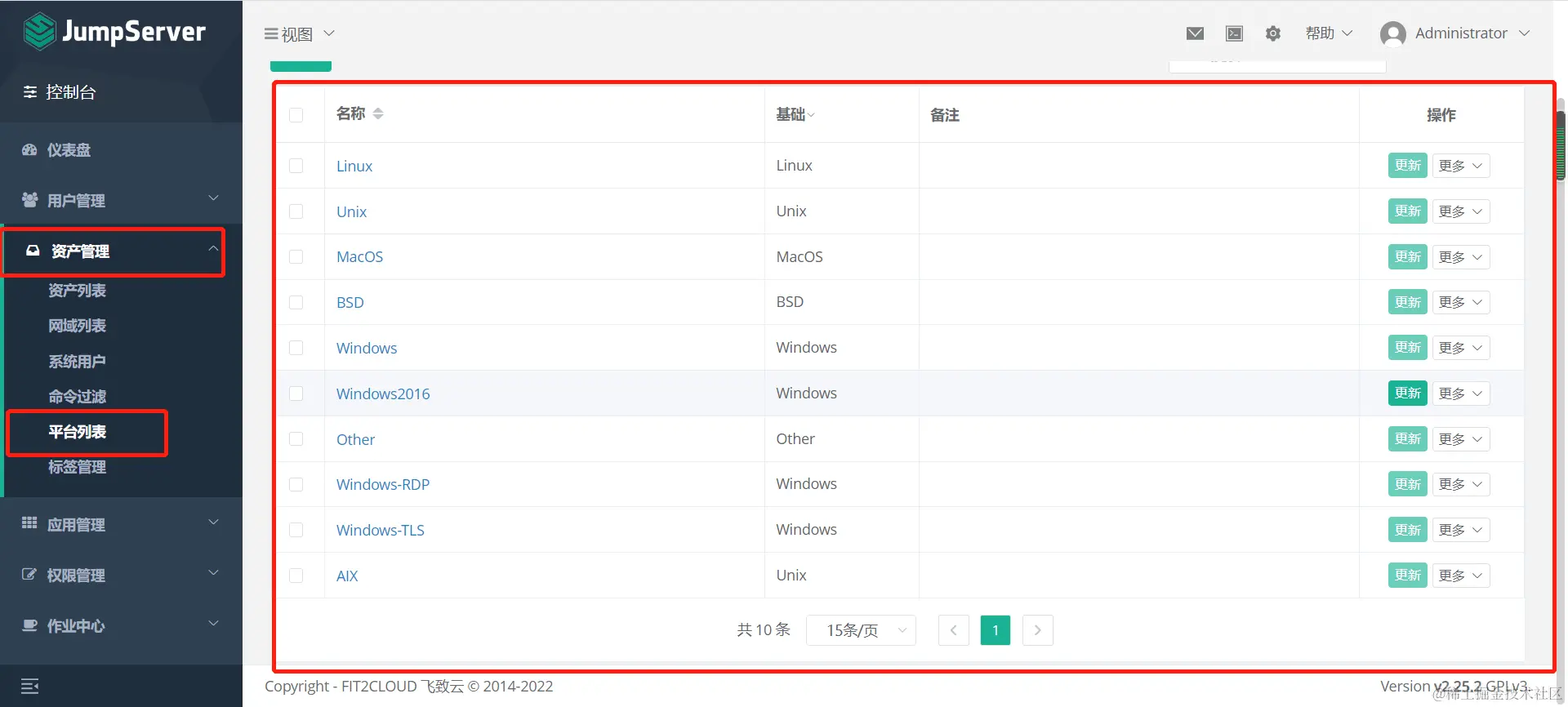
Task: Expand the 应用管理 menu
Action: pos(121,523)
